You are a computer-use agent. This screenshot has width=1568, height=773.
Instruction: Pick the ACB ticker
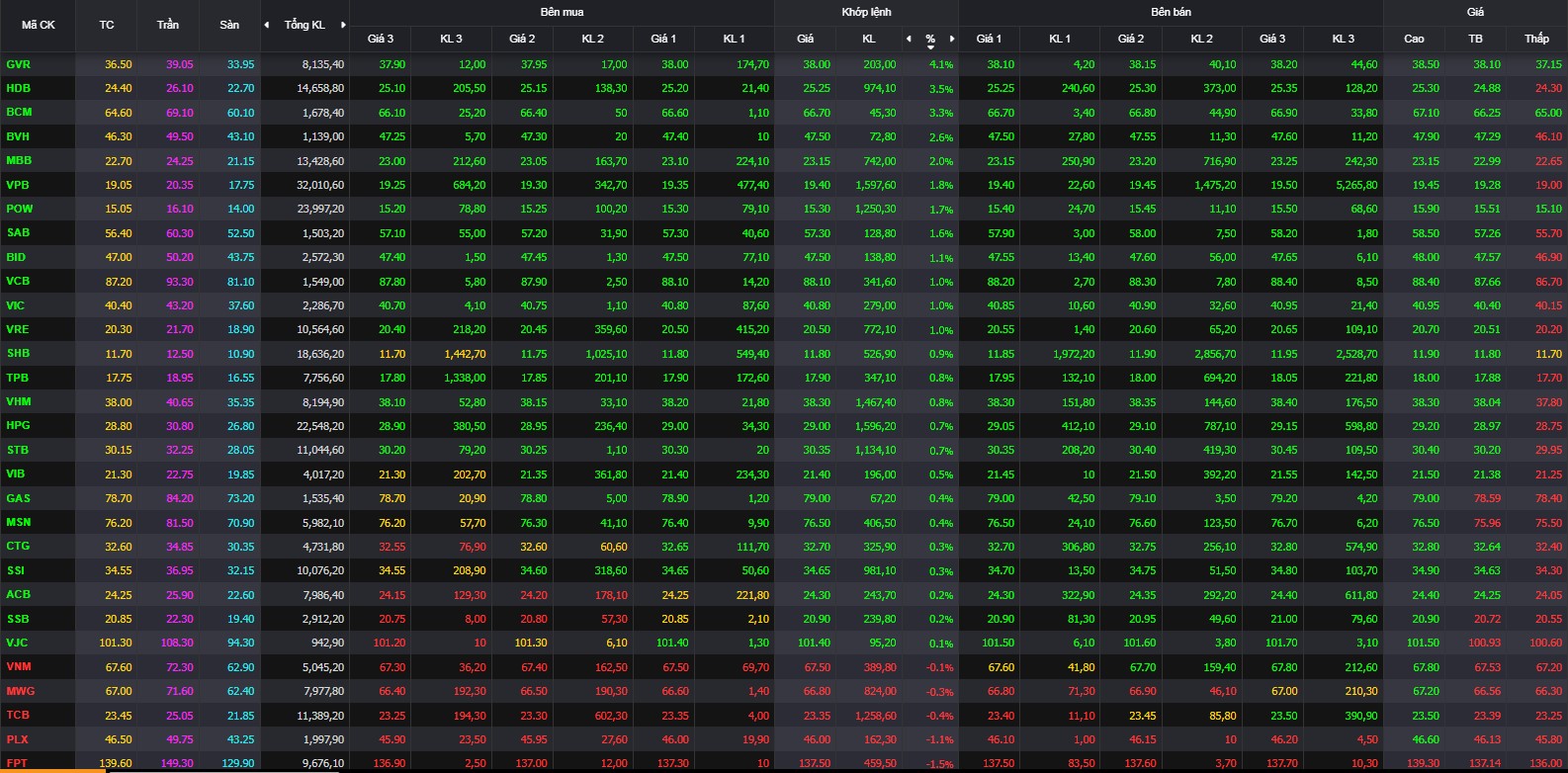coord(18,594)
